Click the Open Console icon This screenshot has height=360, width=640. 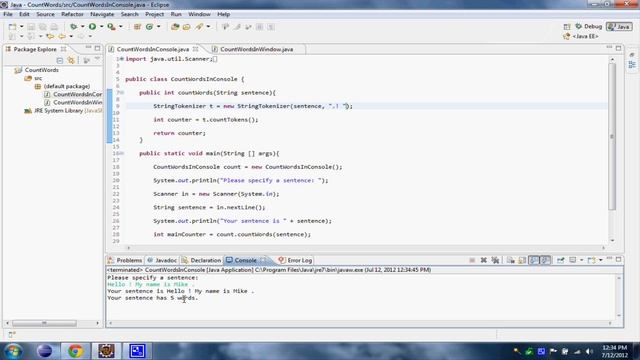click(x=591, y=260)
